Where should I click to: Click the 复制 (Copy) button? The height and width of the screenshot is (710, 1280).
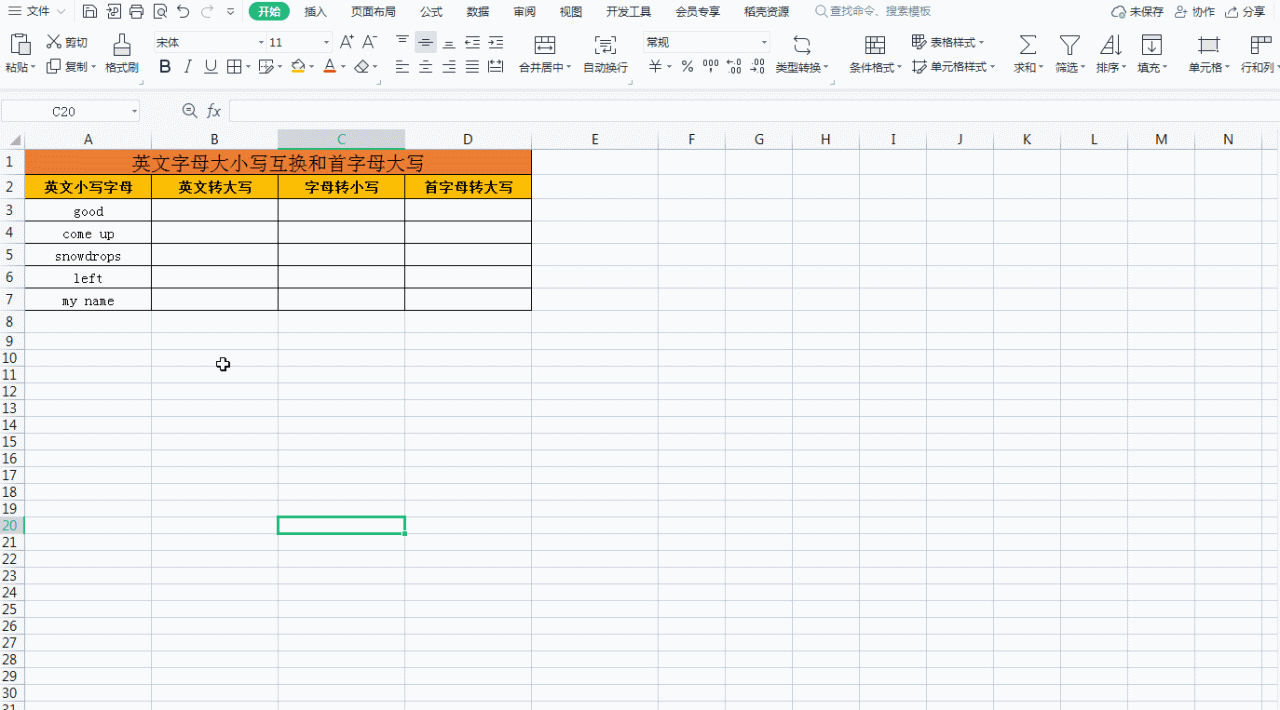point(71,67)
